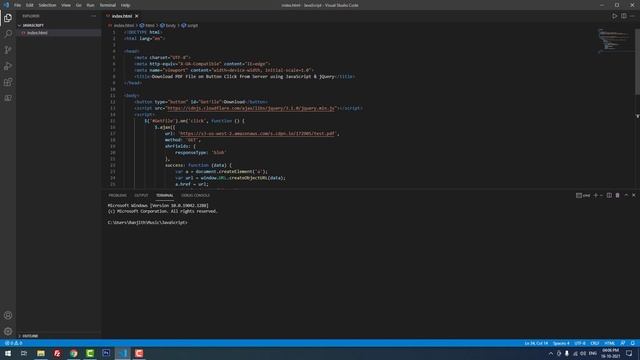The height and width of the screenshot is (360, 640).
Task: Click the html breadcrumb segment
Action: (x=147, y=25)
